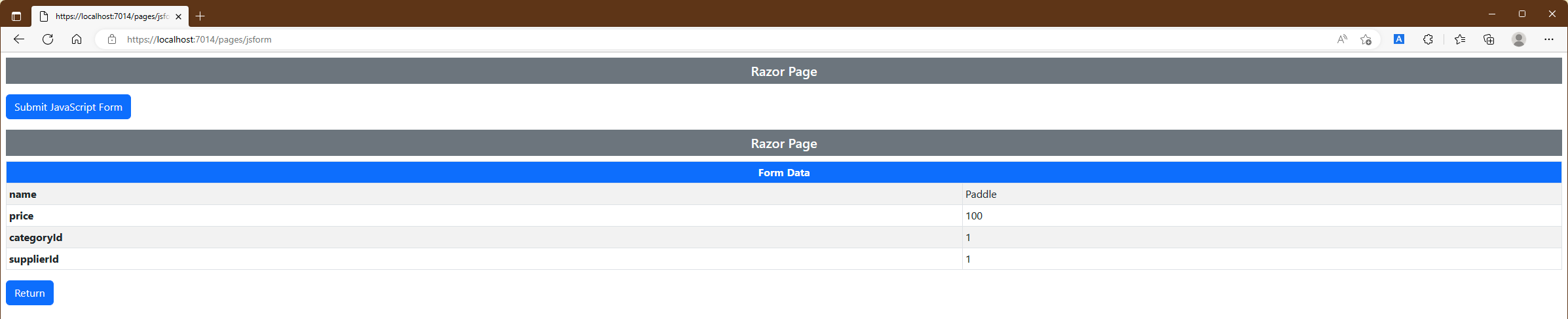Image resolution: width=1568 pixels, height=319 pixels.
Task: Click the Return button
Action: click(29, 293)
